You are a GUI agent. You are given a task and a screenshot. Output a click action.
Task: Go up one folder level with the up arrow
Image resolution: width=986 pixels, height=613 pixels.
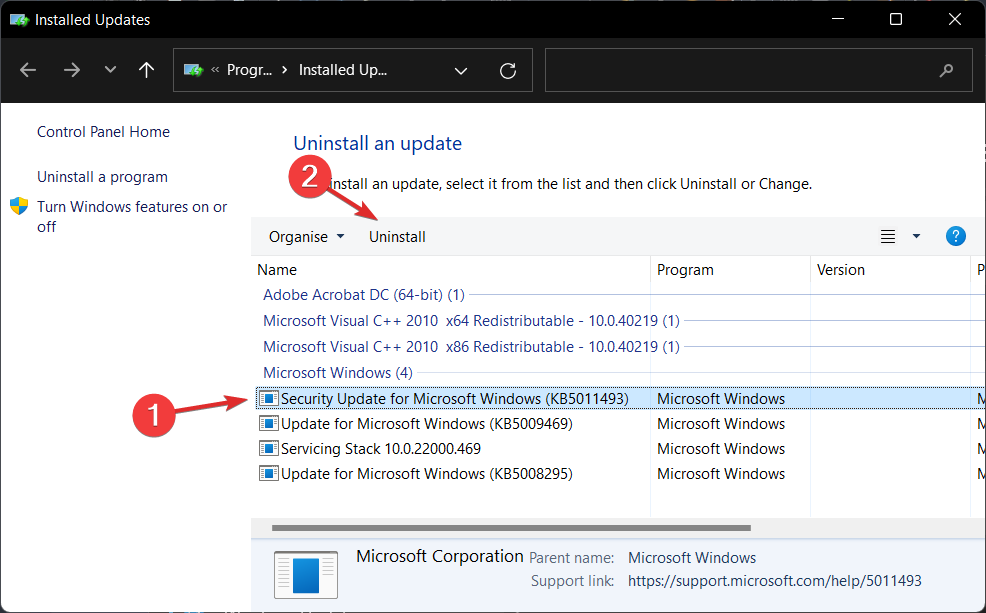click(146, 69)
